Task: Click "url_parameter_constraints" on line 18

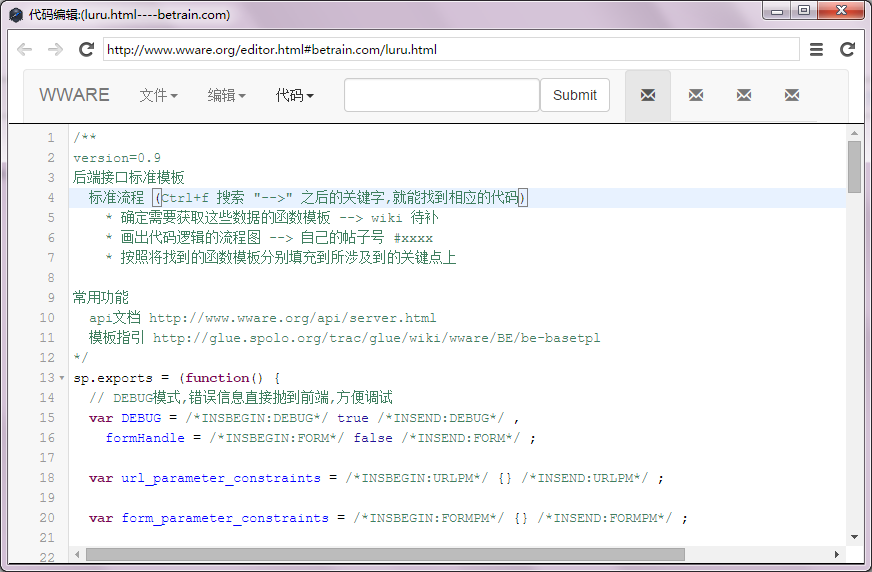Action: point(221,478)
